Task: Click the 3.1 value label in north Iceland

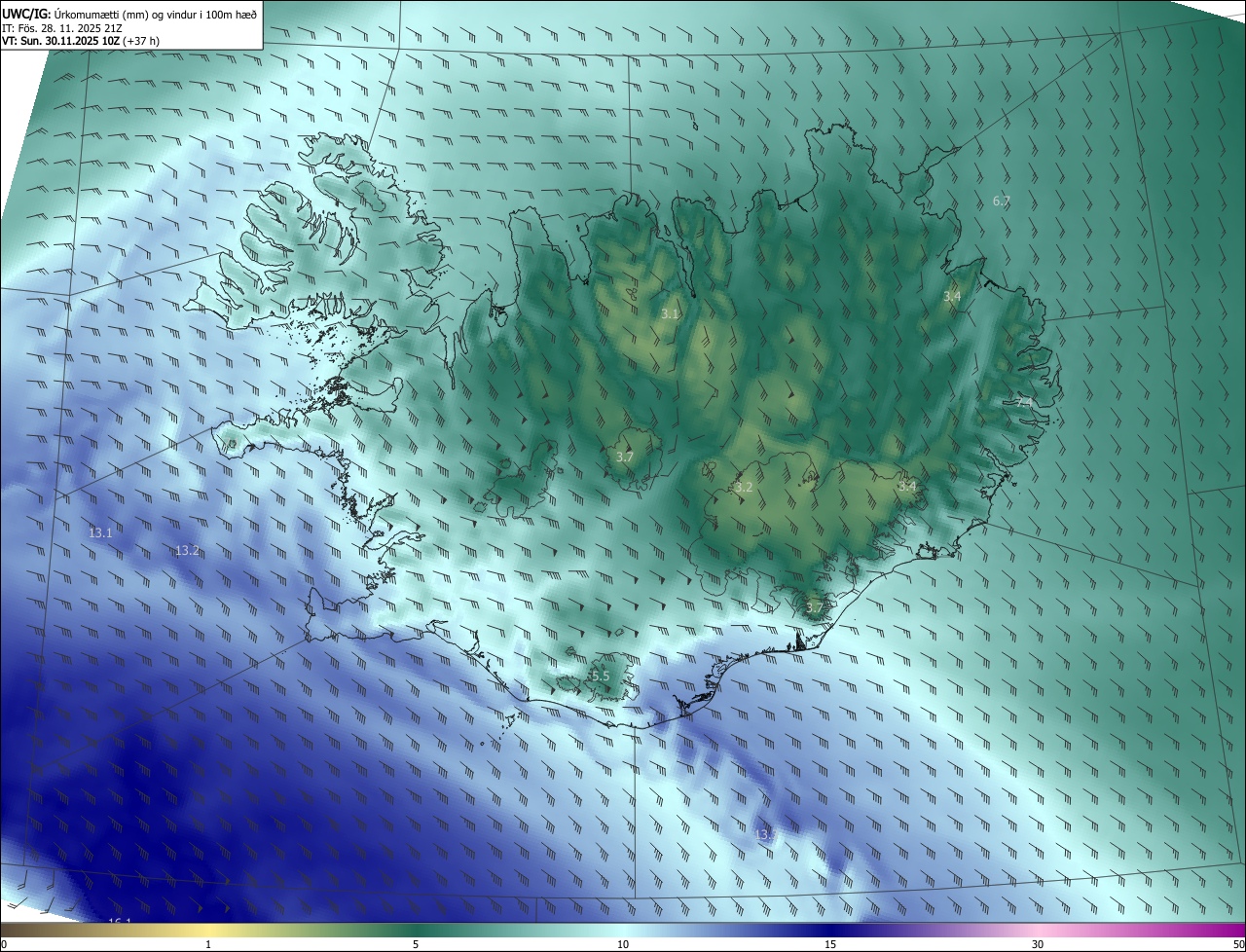Action: pyautogui.click(x=670, y=313)
